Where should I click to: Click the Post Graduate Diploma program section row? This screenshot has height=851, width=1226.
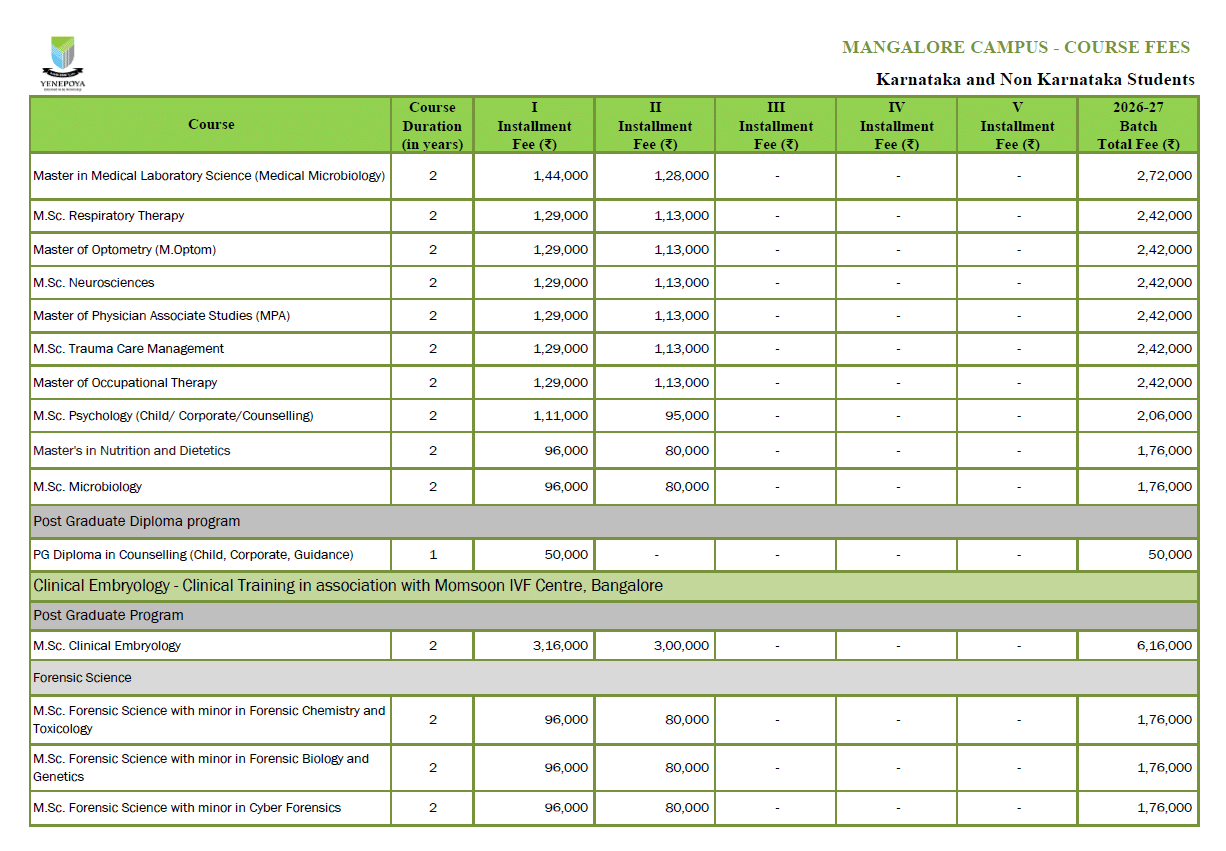137,521
